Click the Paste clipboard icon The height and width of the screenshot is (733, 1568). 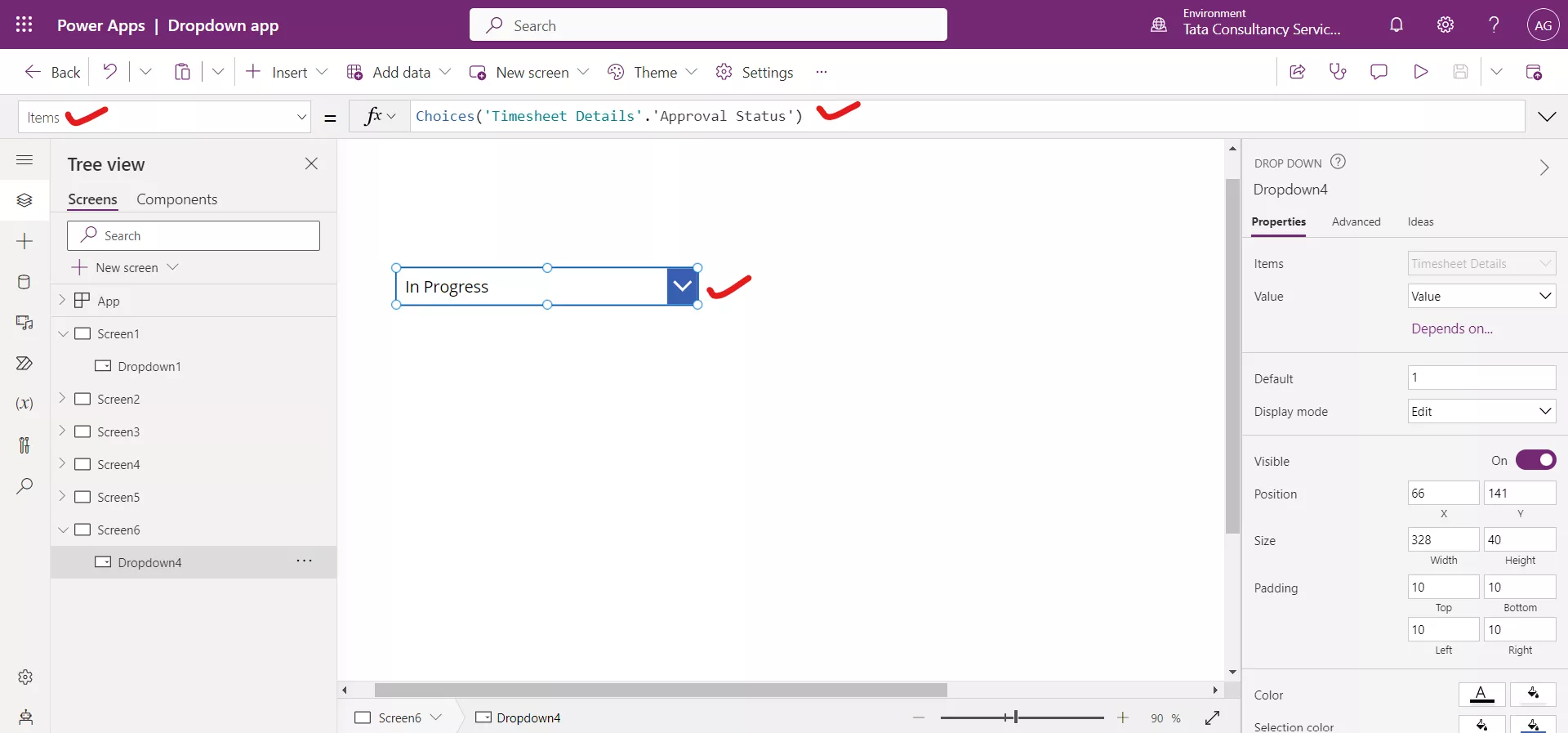click(x=182, y=71)
